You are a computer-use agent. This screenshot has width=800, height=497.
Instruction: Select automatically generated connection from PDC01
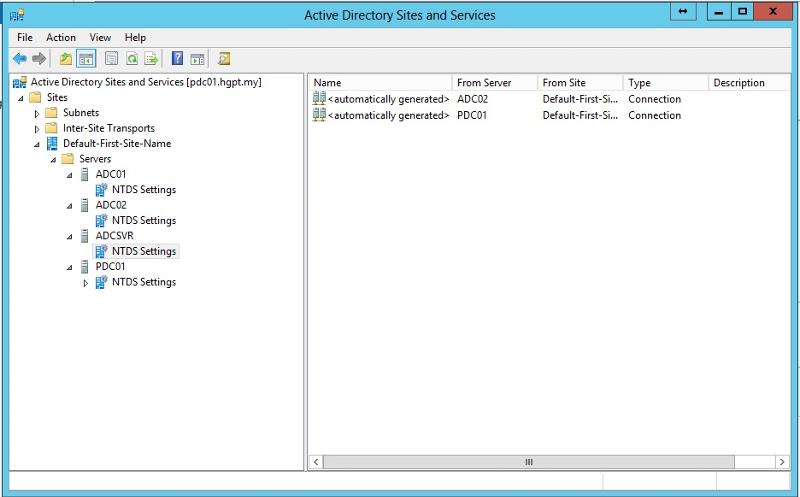click(388, 115)
